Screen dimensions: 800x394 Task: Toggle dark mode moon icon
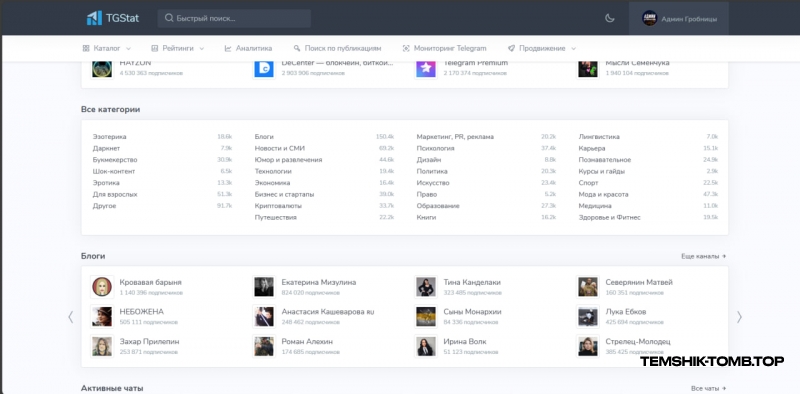(609, 18)
